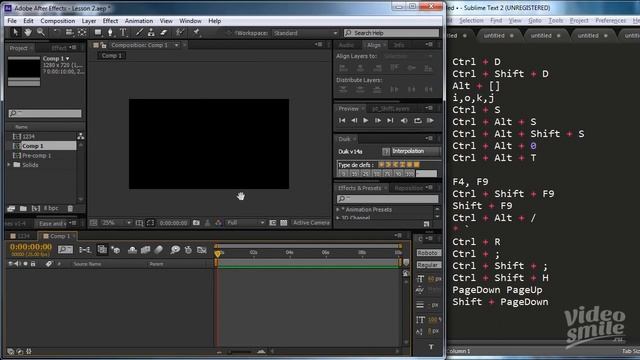Click timecode 0:00:00:00 in timeline

31,247
